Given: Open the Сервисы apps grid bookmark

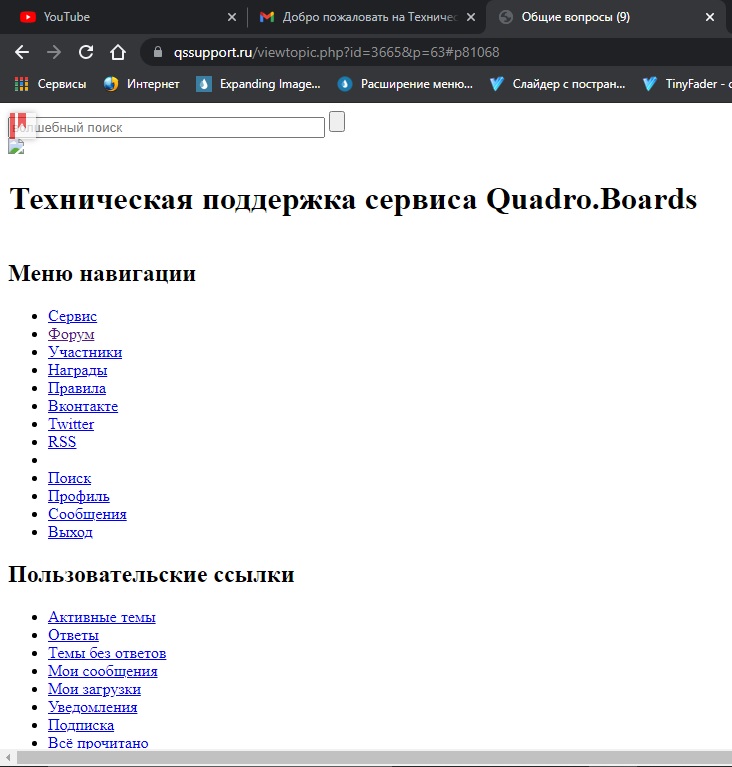Looking at the screenshot, I should point(50,84).
